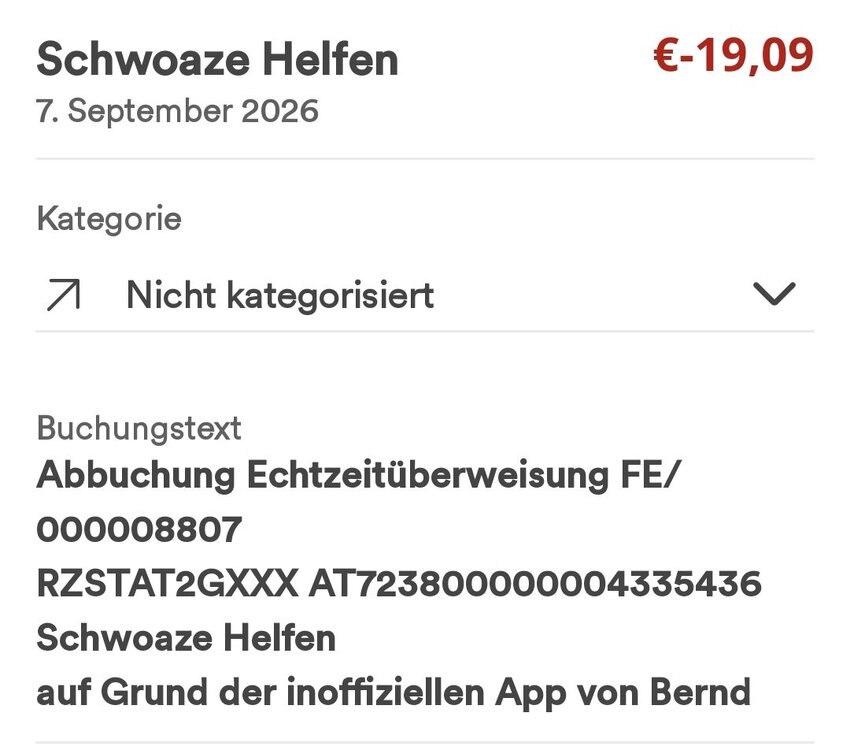This screenshot has width=850, height=750.
Task: Select the BIC code RZSTAT2GXXX
Action: click(x=168, y=584)
